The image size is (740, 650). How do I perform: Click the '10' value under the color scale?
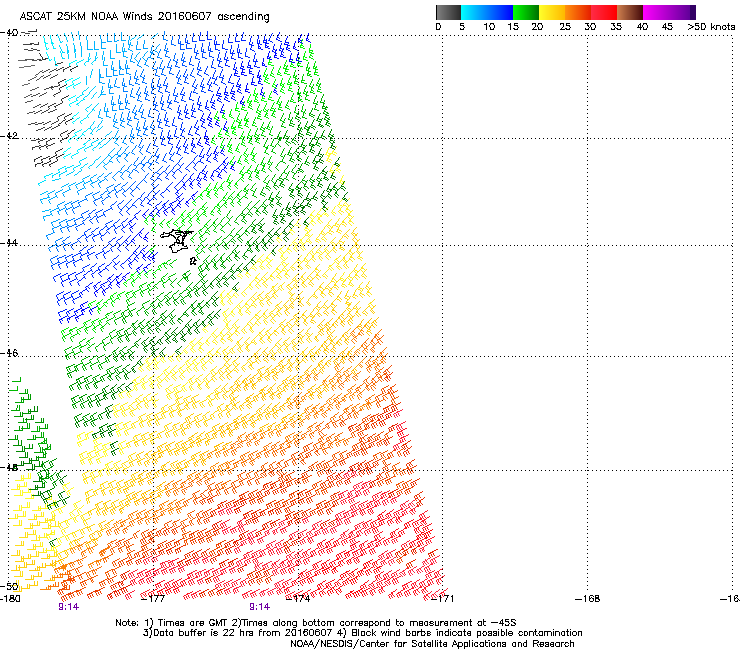(x=489, y=27)
